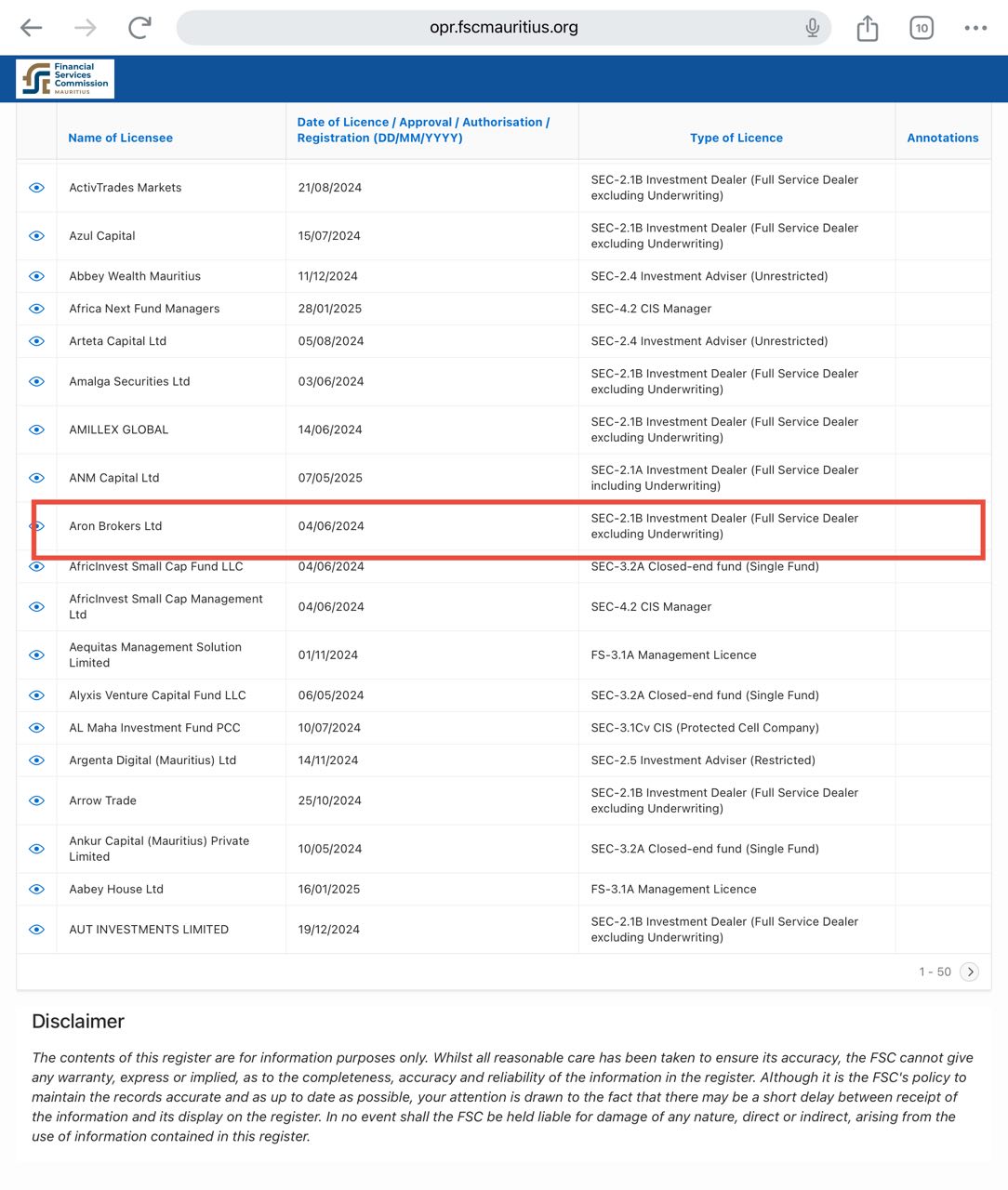View details for Amalga Securities Ltd
The width and height of the screenshot is (1008, 1190).
click(37, 381)
